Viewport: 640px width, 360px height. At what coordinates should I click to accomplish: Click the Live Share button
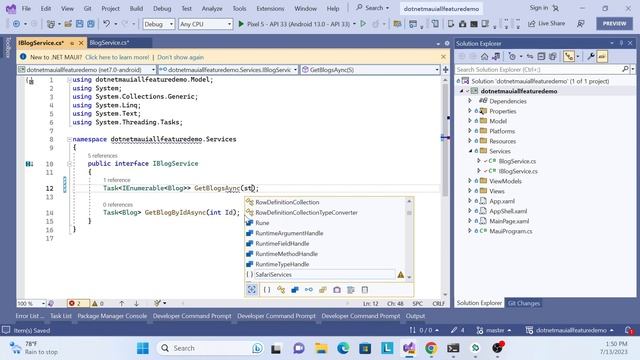547,24
